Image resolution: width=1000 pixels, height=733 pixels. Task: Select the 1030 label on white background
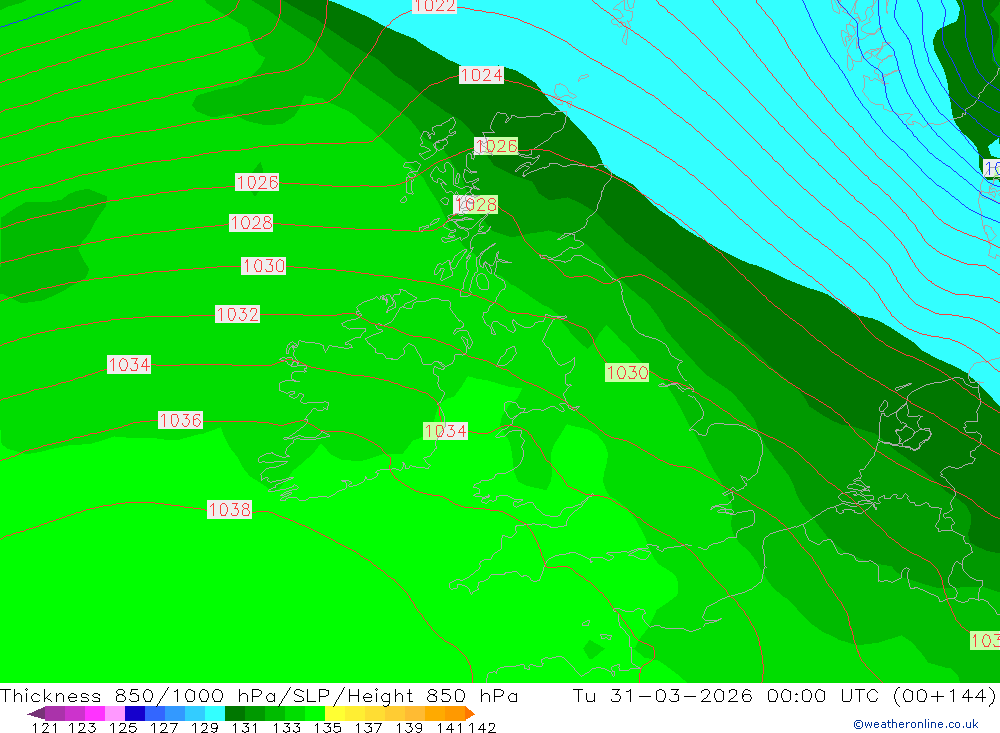[263, 265]
